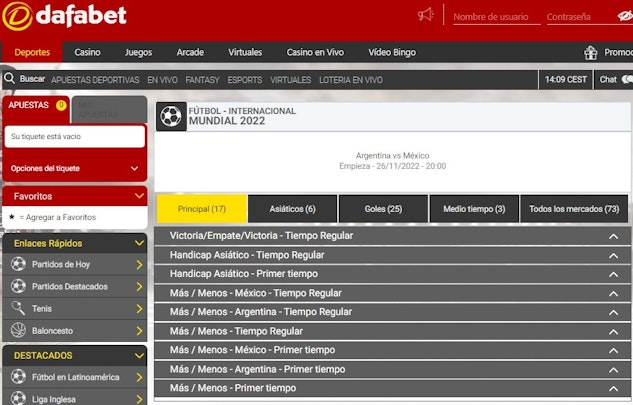633x405 pixels.
Task: Click the 14:09 CEST clock
Action: 566,80
